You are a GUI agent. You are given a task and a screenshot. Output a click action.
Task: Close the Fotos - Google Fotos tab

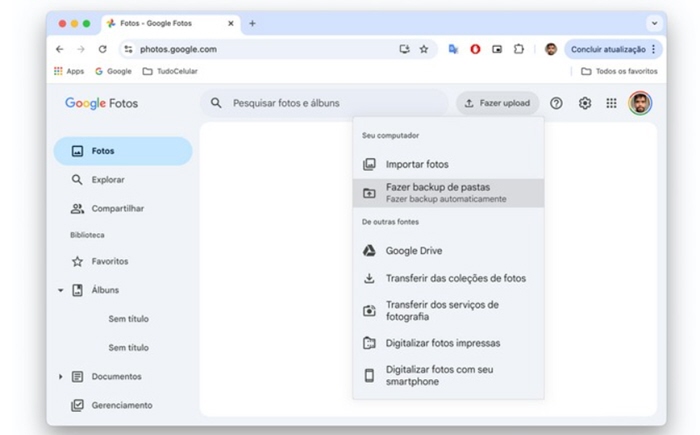[231, 23]
